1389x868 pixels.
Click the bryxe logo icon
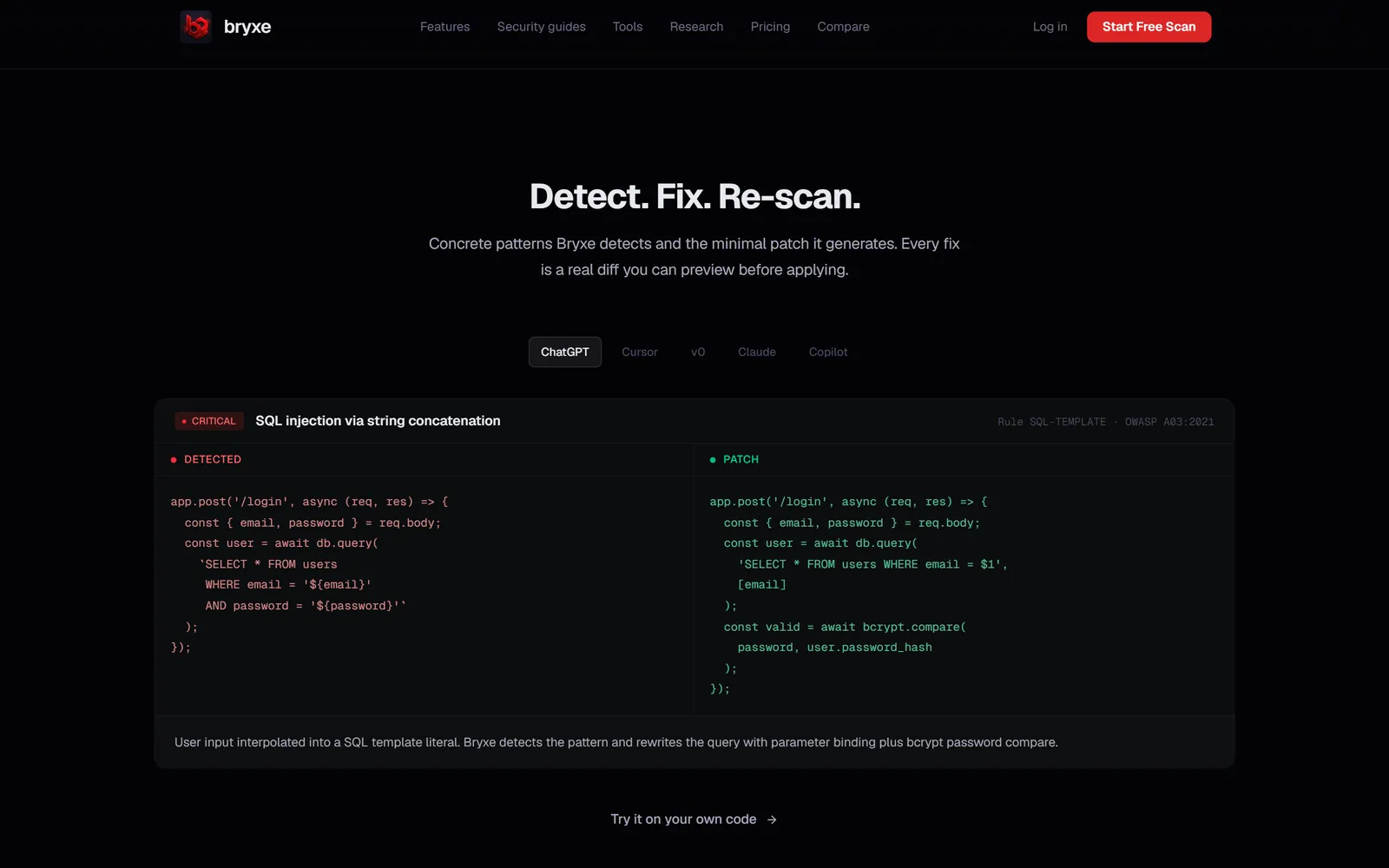196,27
